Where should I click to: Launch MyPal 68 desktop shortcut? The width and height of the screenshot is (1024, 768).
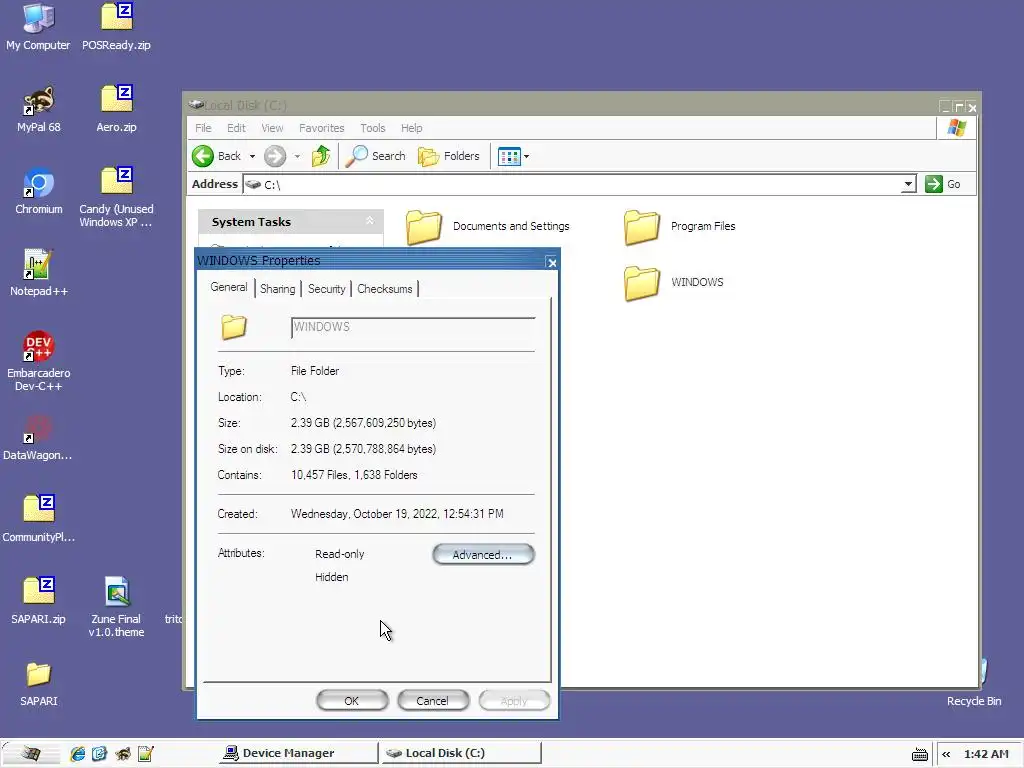coord(39,109)
